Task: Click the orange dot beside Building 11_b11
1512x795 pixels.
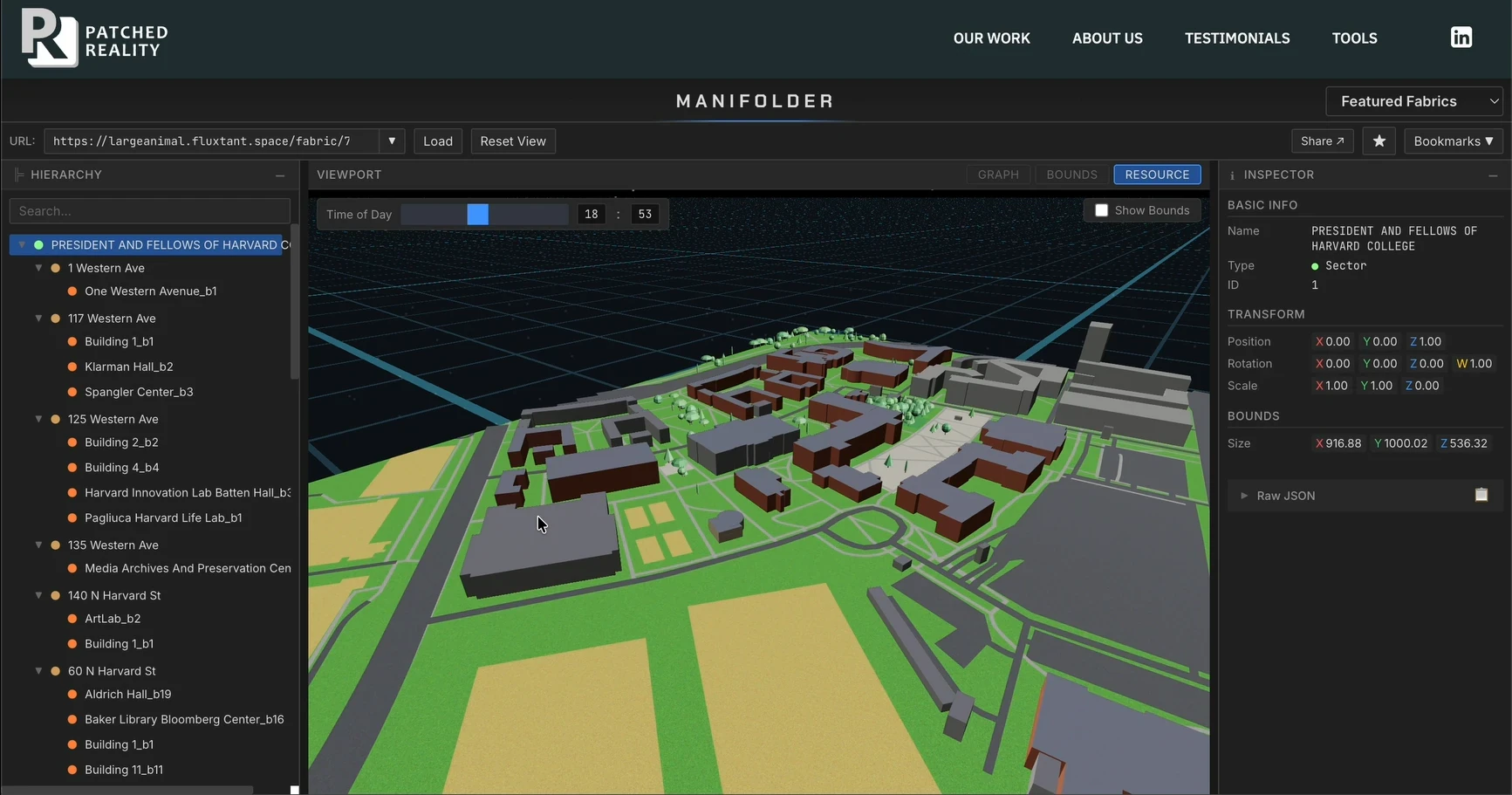Action: coord(72,770)
